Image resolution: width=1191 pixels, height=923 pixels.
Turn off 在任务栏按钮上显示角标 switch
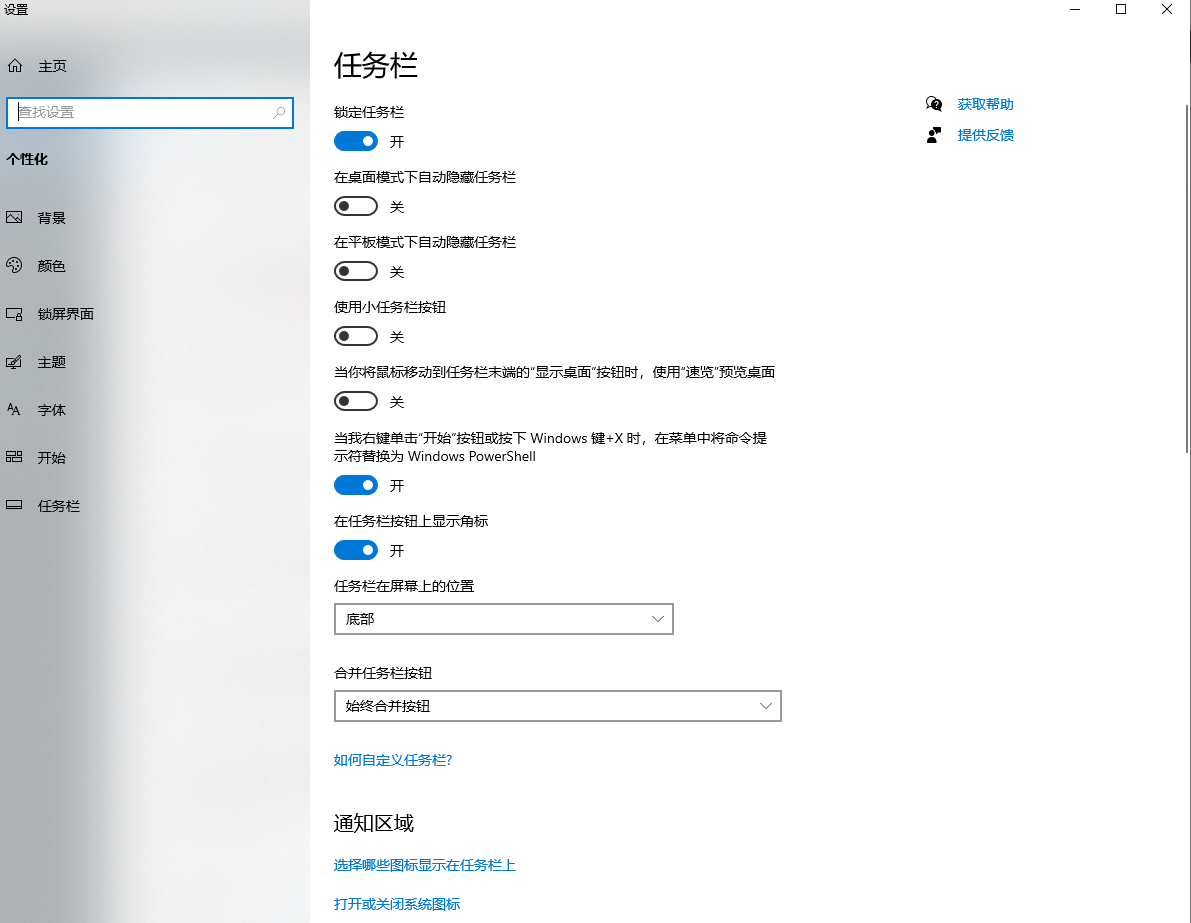(x=356, y=550)
